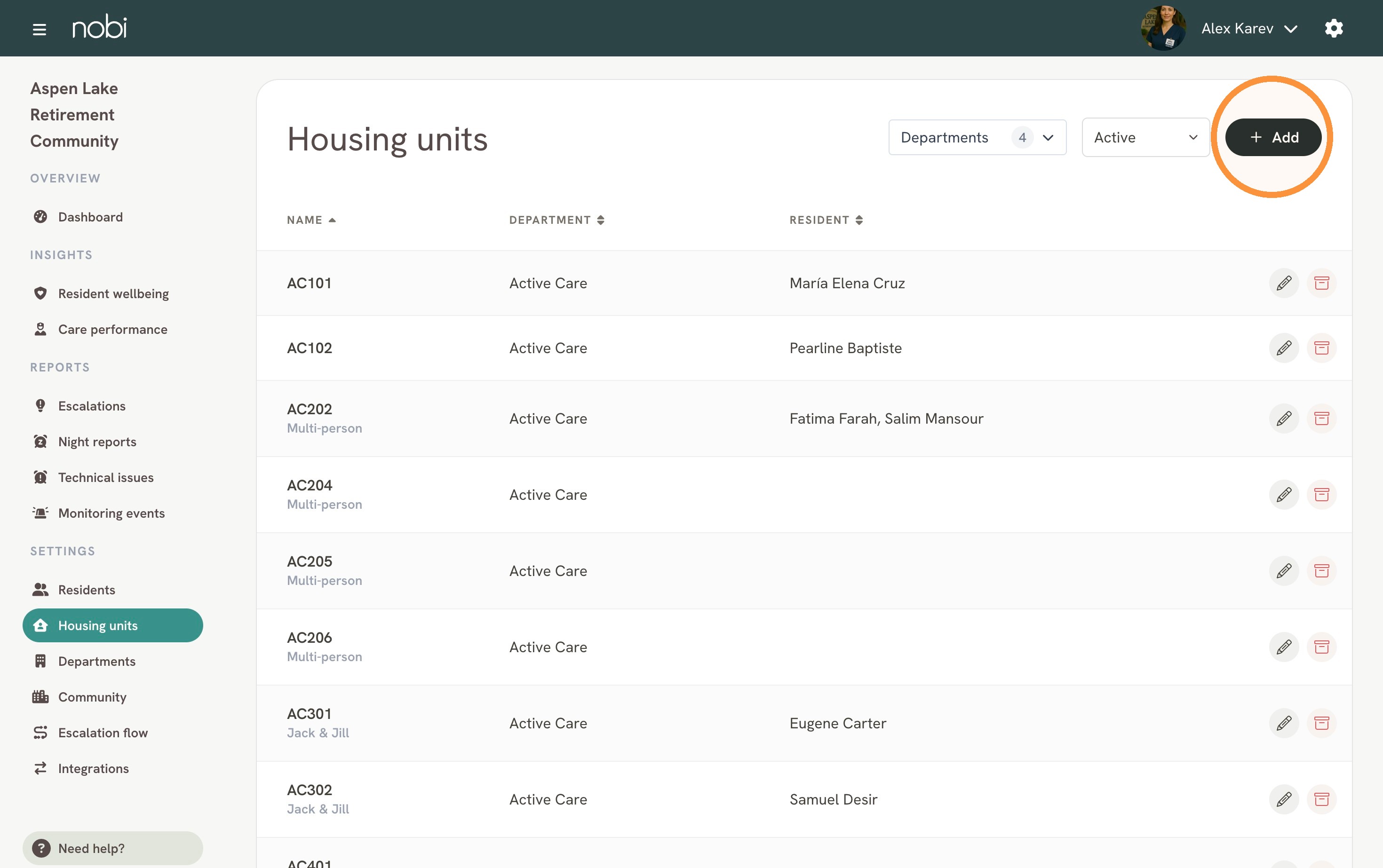This screenshot has height=868, width=1383.
Task: Open the Active status dropdown
Action: [1145, 137]
